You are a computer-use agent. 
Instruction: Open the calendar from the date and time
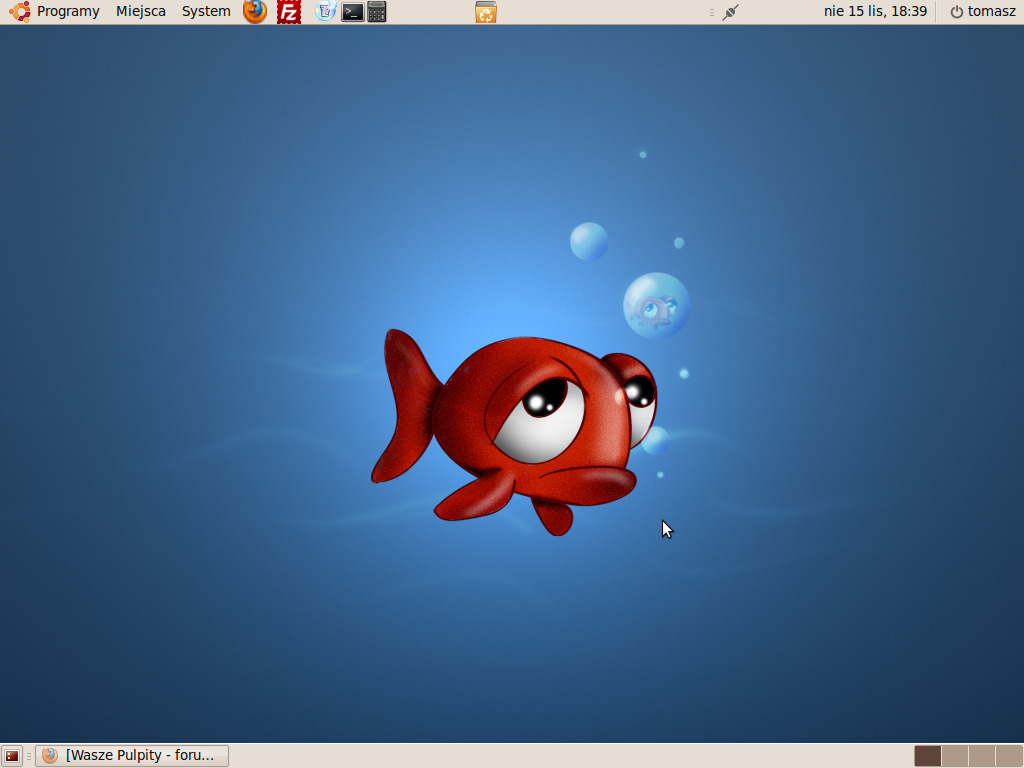click(875, 12)
